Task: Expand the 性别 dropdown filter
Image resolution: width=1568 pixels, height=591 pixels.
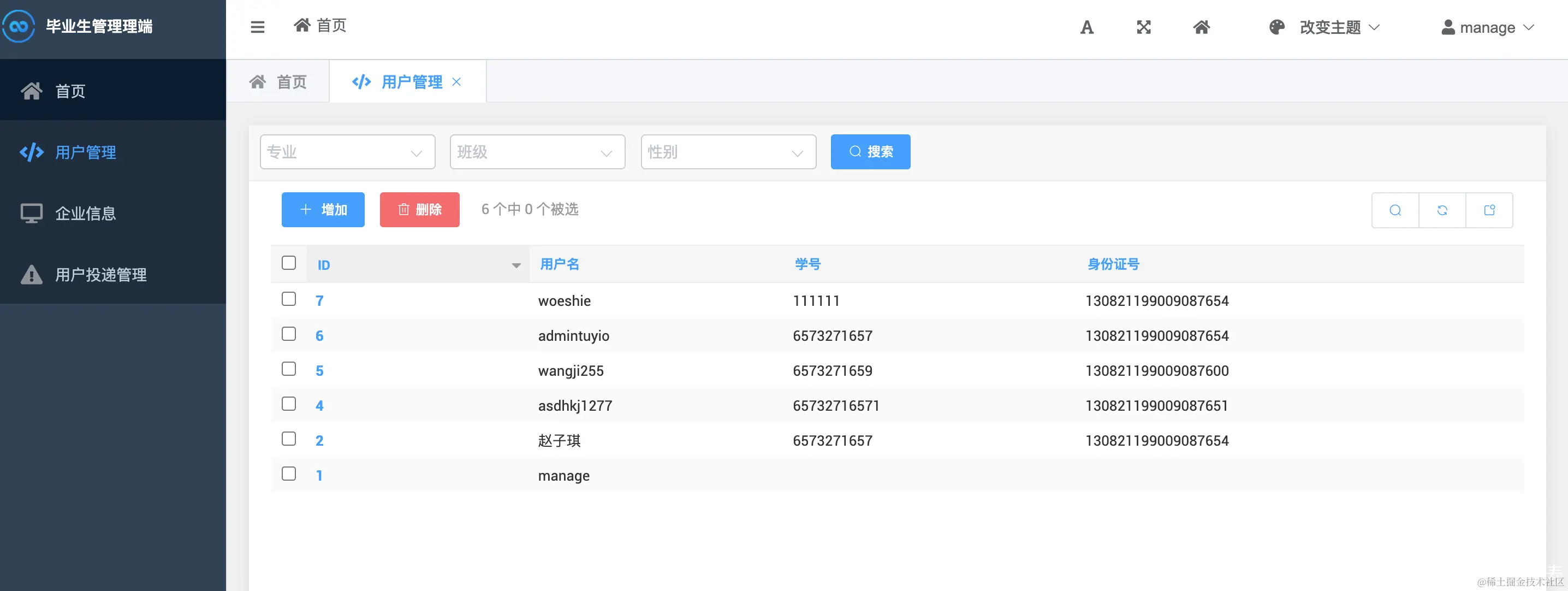Action: 728,152
